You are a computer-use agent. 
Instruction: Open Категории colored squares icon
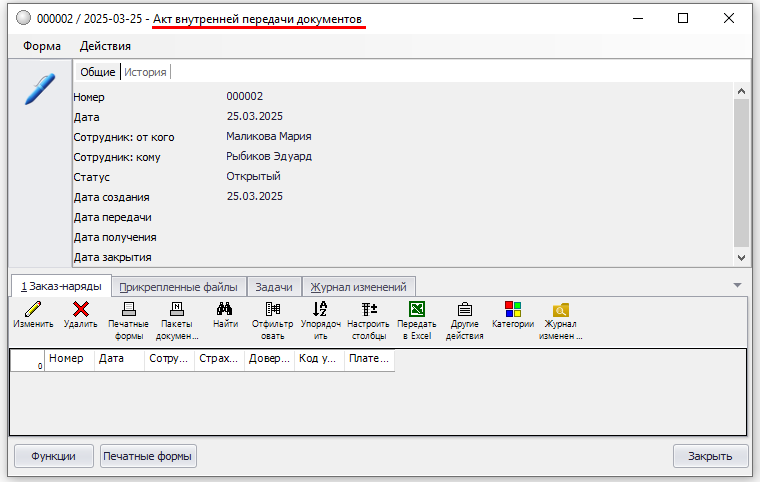512,310
